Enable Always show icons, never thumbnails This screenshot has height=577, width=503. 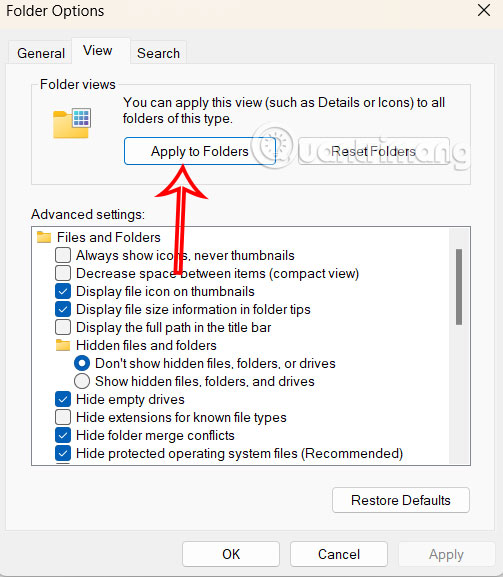pyautogui.click(x=63, y=255)
